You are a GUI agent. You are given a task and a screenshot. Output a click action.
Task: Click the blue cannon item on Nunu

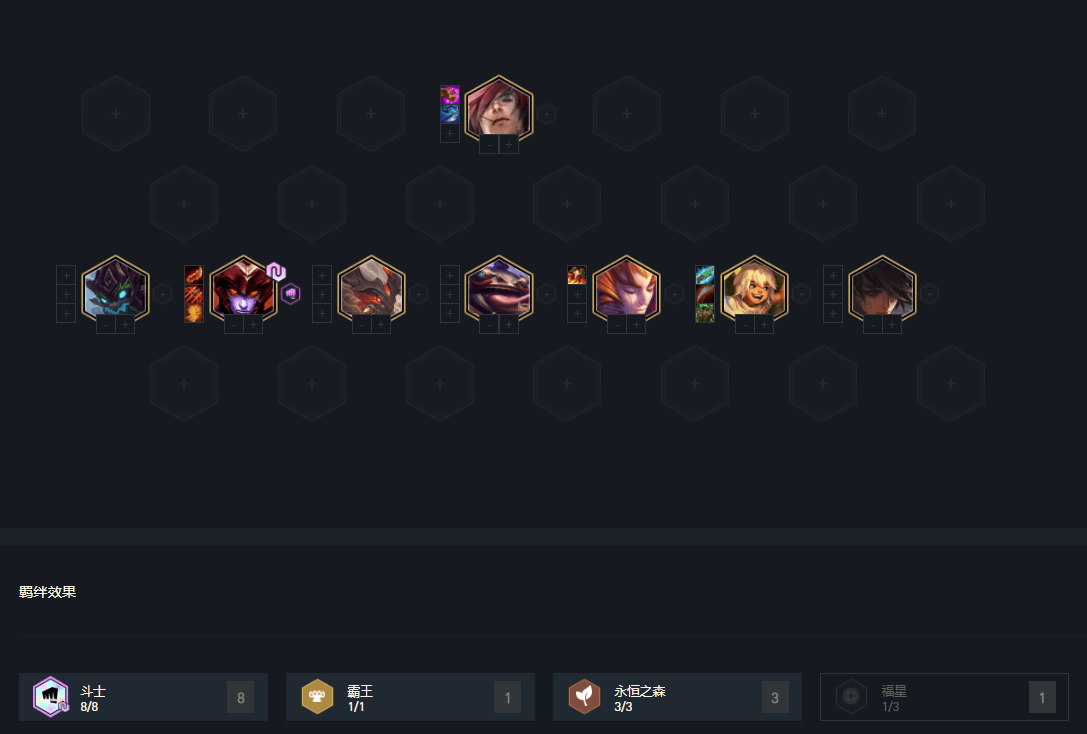click(705, 275)
